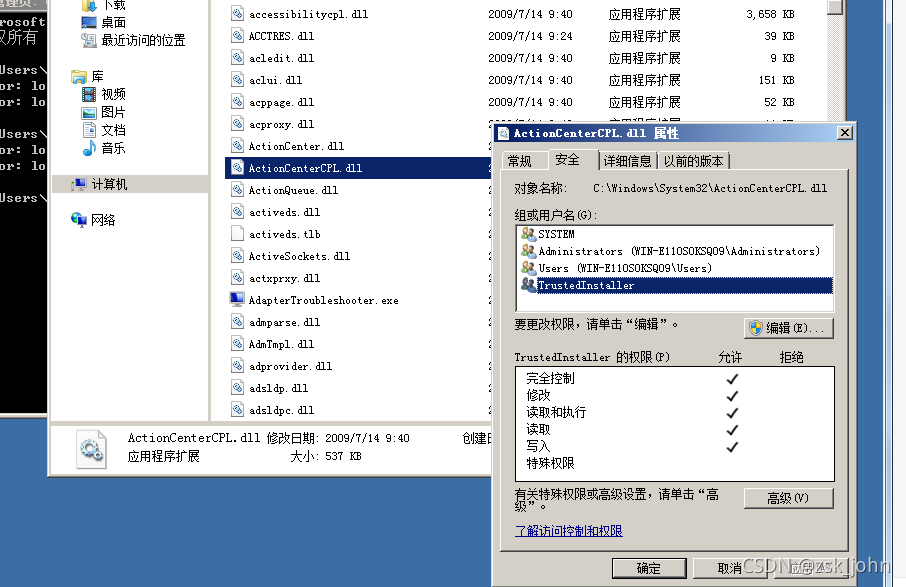Click the details pane file thumbnail
The height and width of the screenshot is (587, 906).
click(91, 448)
